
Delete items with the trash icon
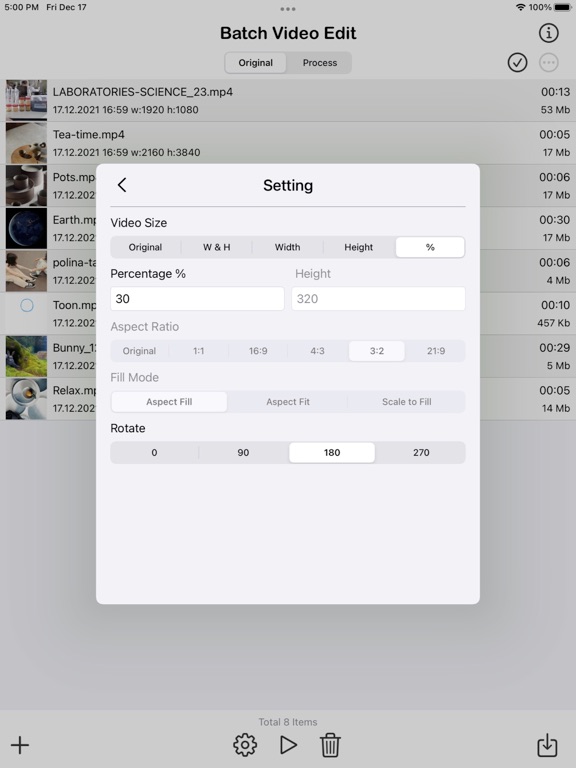[330, 745]
